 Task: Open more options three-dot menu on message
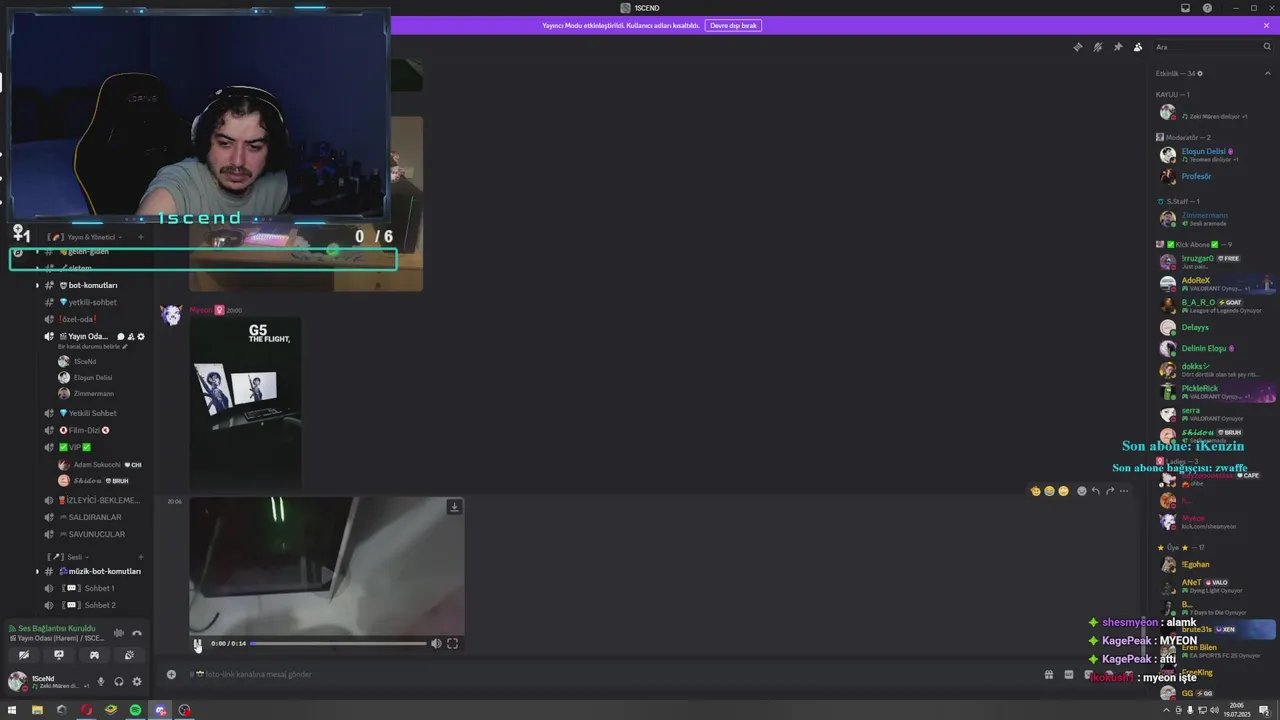1124,491
